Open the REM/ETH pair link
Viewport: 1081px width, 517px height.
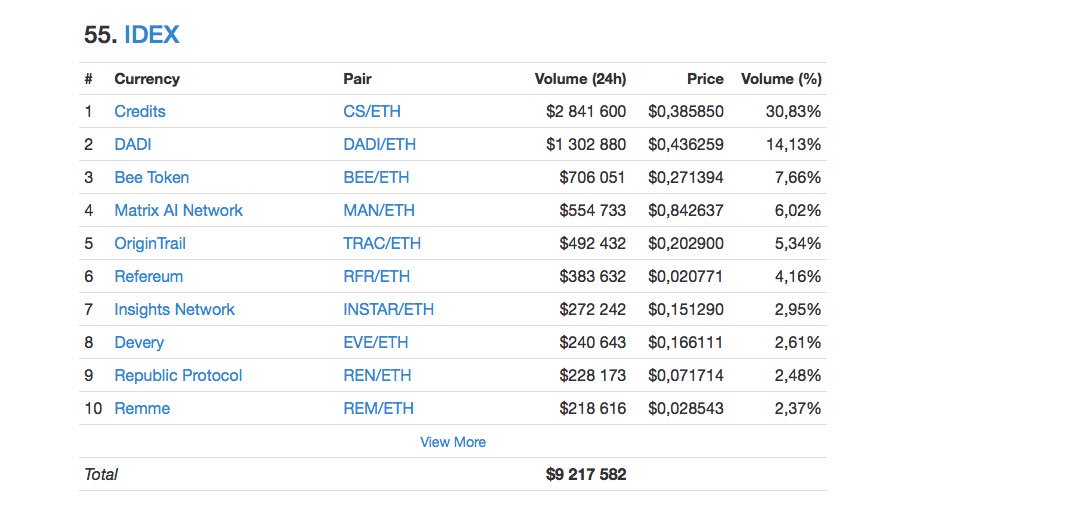378,409
